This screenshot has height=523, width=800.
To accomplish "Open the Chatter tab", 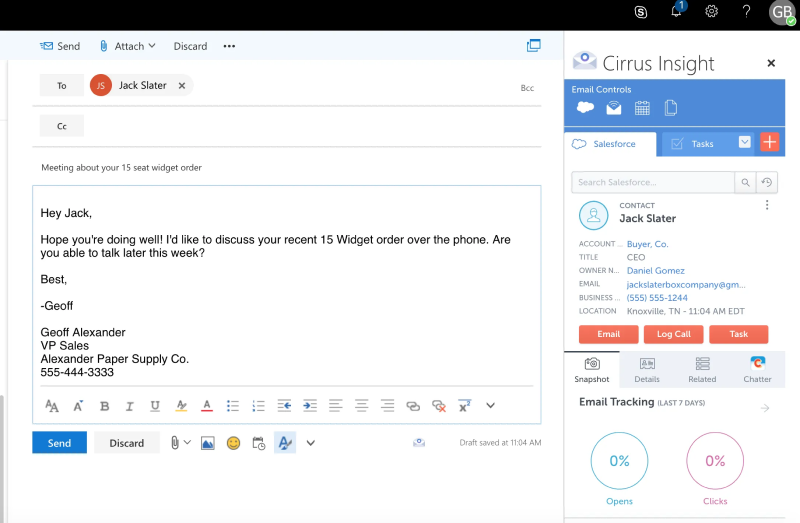I will pos(757,370).
